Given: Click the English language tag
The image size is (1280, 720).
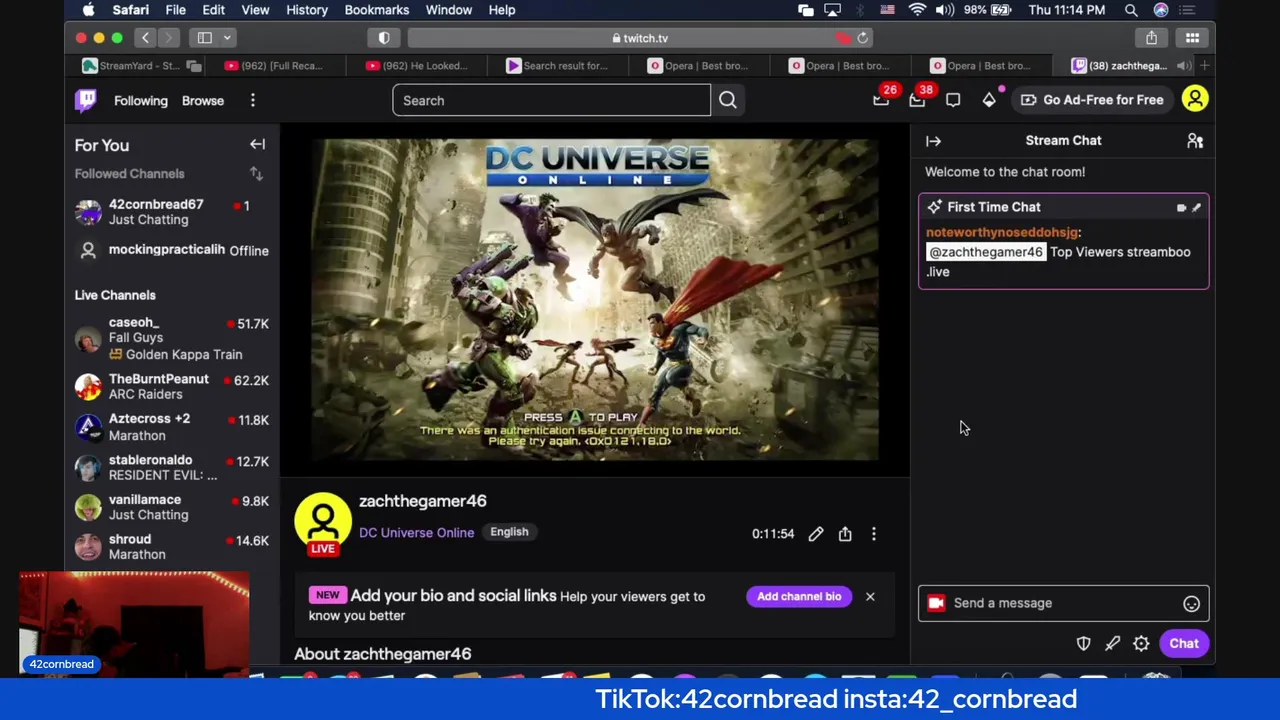Looking at the screenshot, I should (509, 532).
